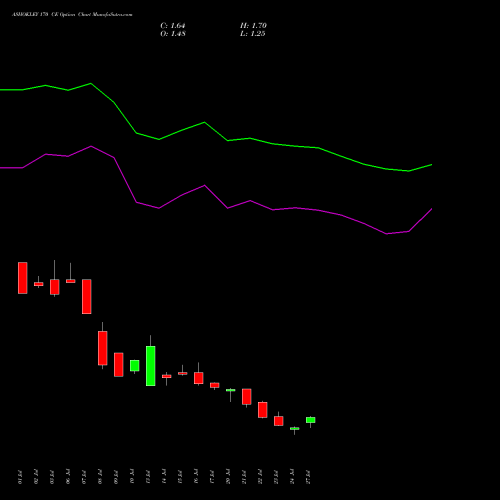Select the red candlestick for 16 Jul
Viewport: 500px width, 500px height.
coord(199,378)
